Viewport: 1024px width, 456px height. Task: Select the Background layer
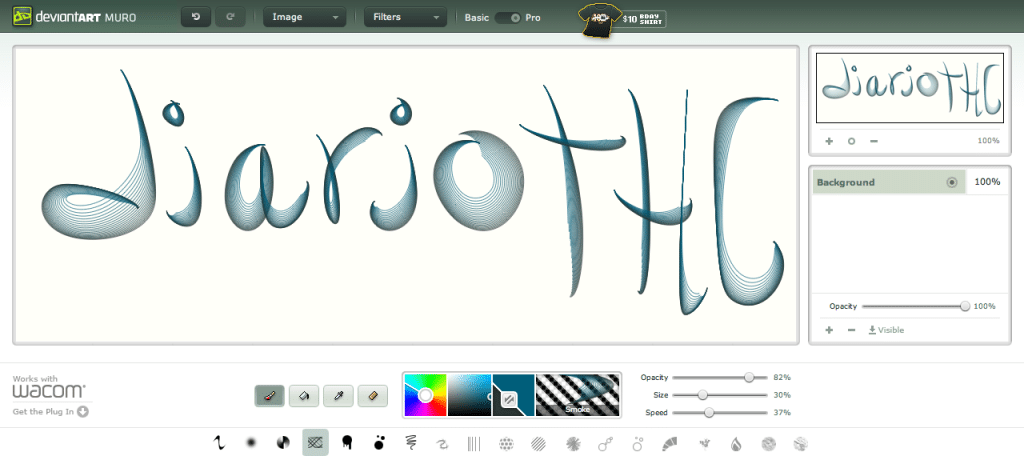[888, 182]
